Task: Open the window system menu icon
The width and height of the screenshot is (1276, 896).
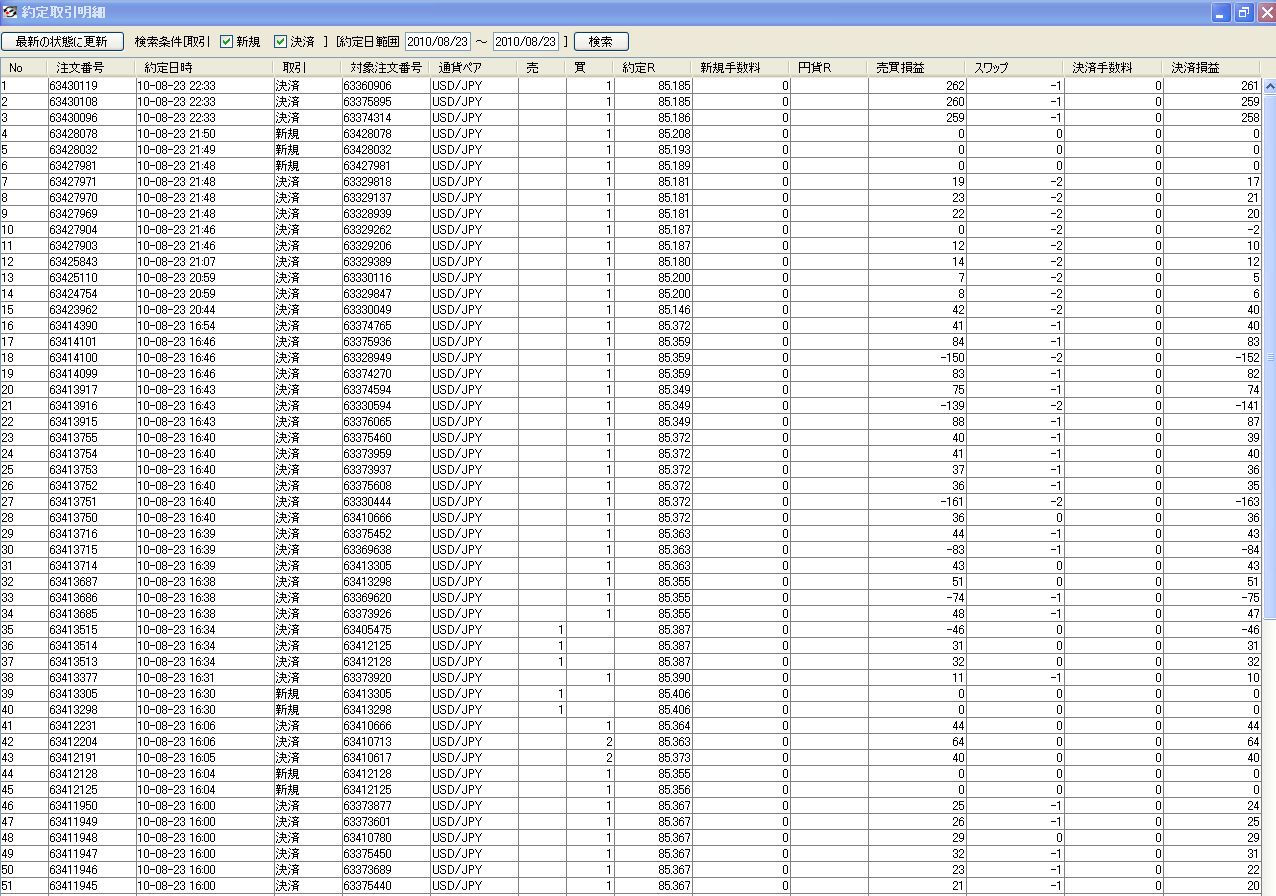Action: tap(11, 12)
